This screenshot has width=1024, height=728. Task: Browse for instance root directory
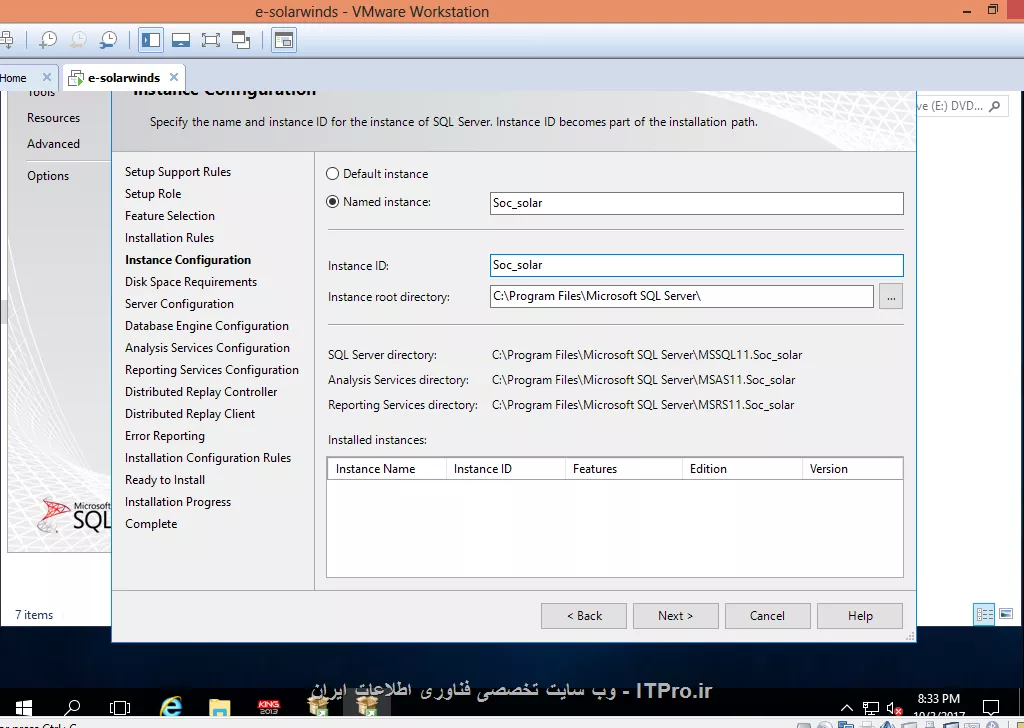pos(891,296)
